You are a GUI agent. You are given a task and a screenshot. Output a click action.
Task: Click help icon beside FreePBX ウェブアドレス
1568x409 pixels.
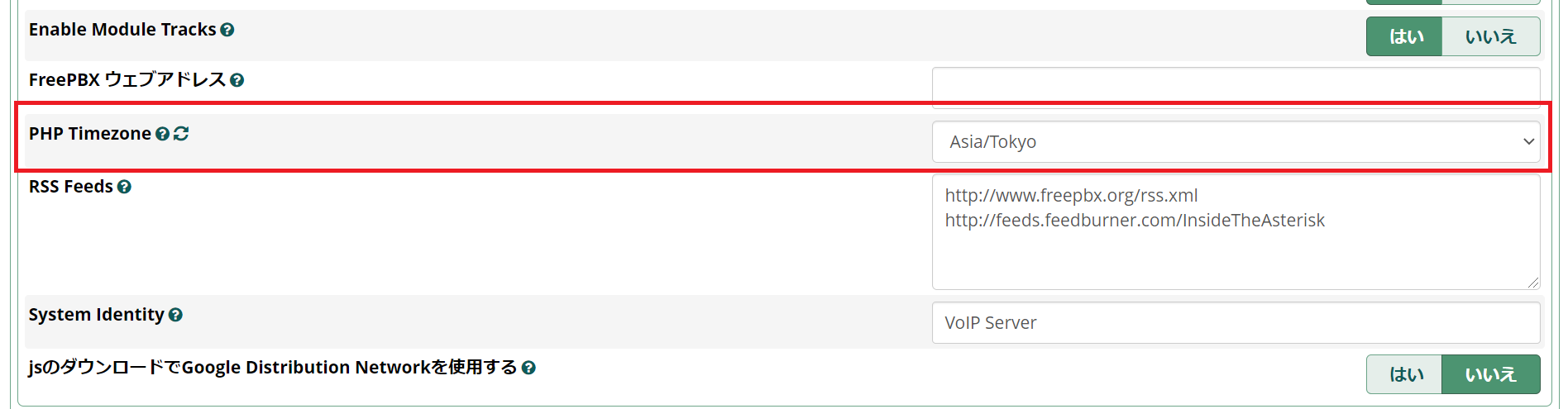237,80
